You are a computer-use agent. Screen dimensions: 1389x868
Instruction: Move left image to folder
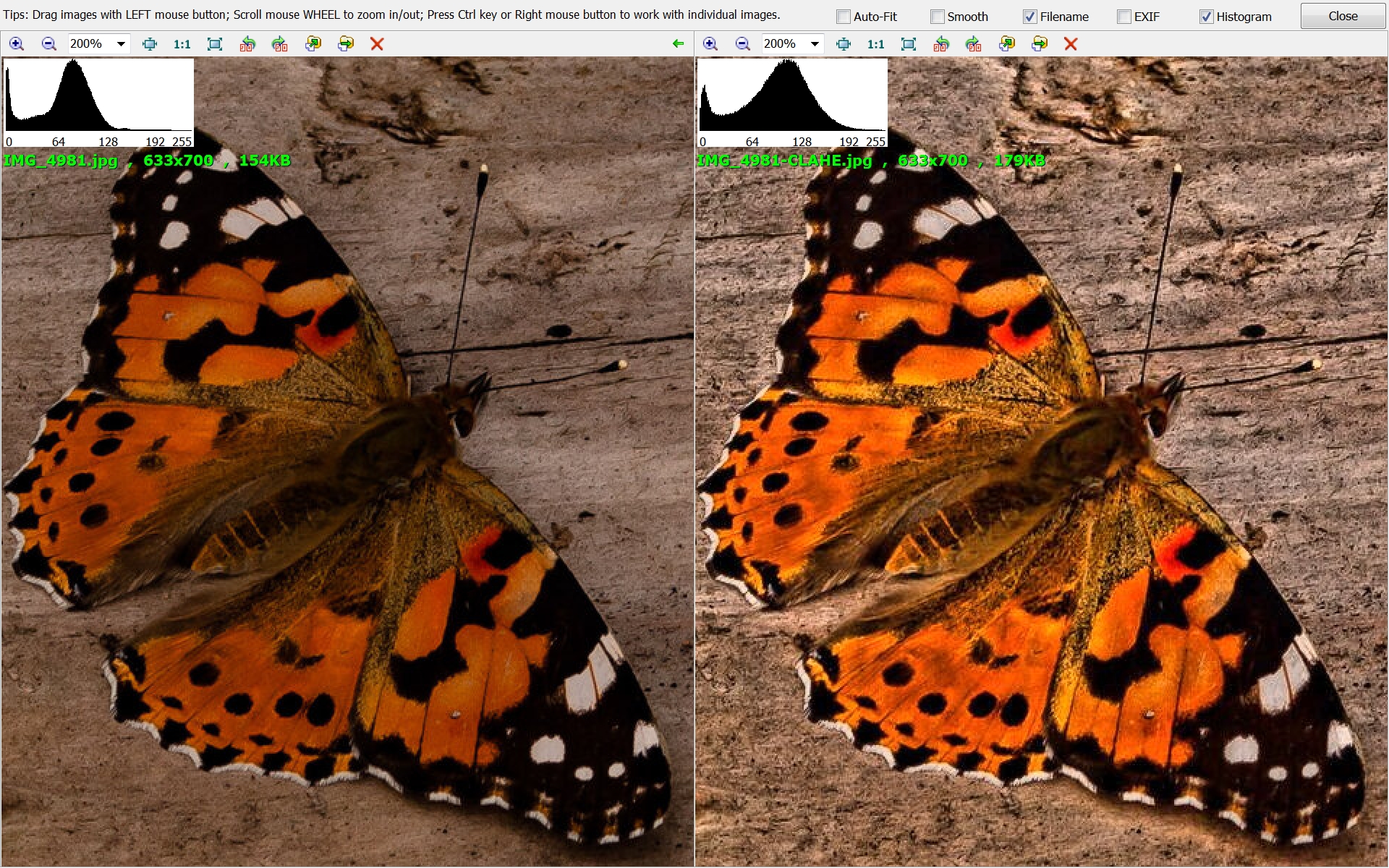click(346, 44)
